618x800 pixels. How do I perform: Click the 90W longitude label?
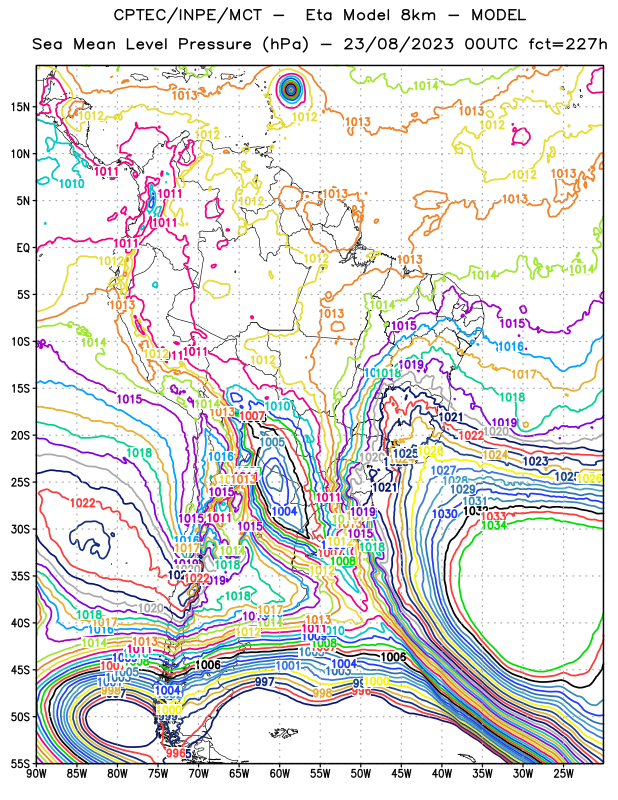[36, 774]
